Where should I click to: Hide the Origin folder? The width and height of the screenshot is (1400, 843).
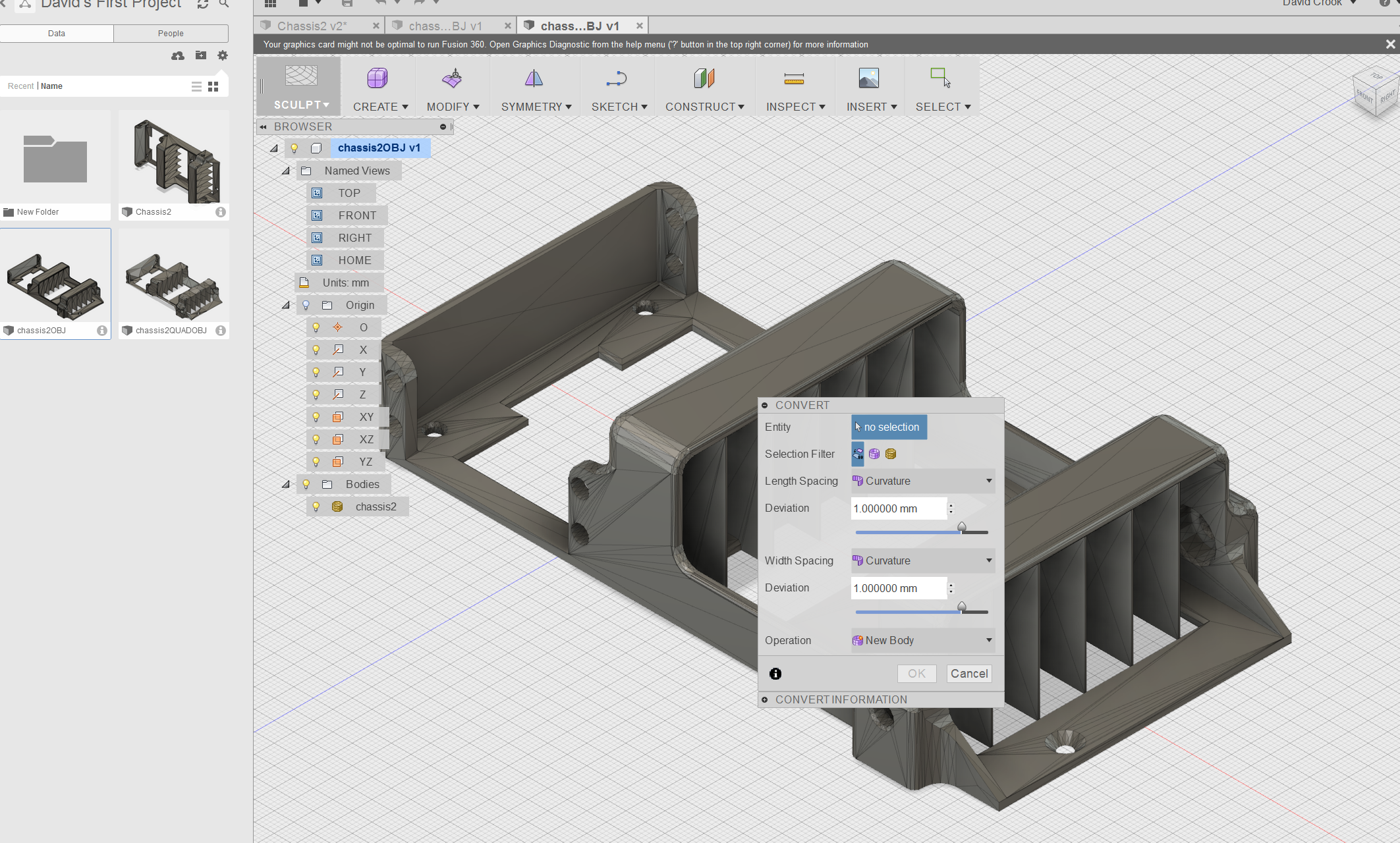pos(306,305)
